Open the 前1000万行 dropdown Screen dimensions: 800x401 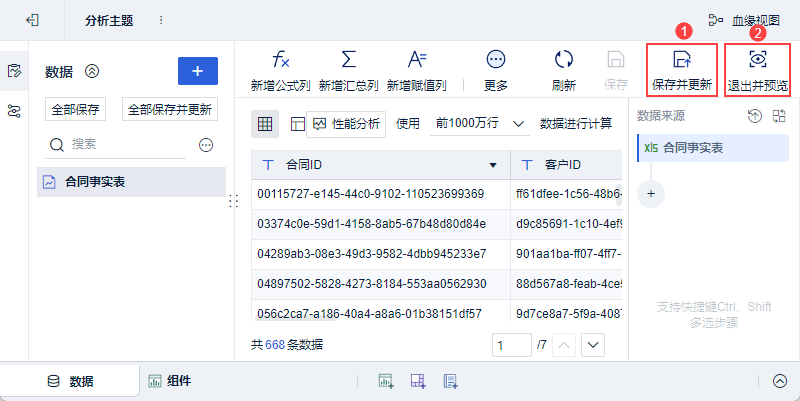480,123
